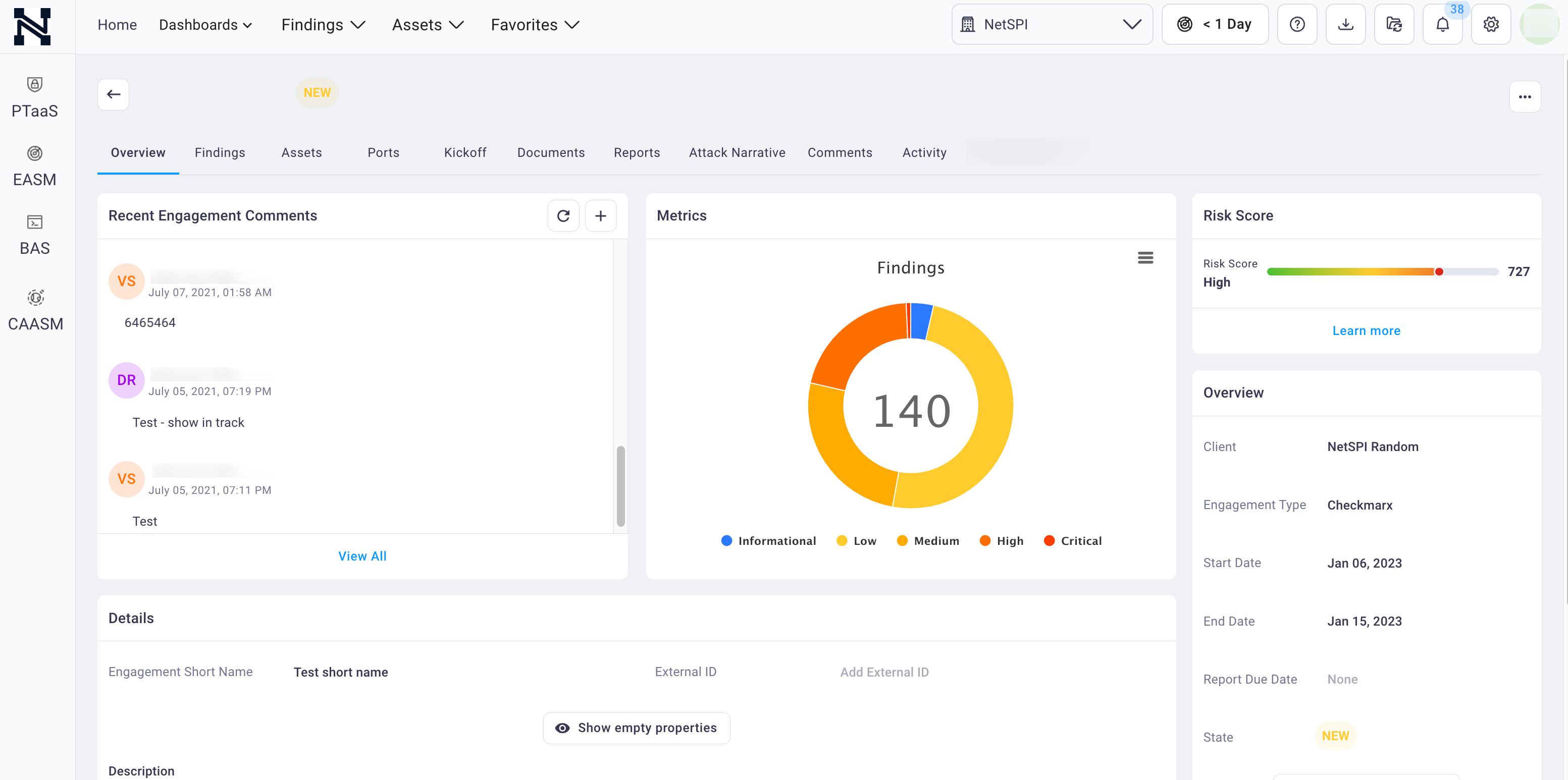Expand the Assets dropdown in top nav
The width and height of the screenshot is (1568, 780).
(428, 25)
